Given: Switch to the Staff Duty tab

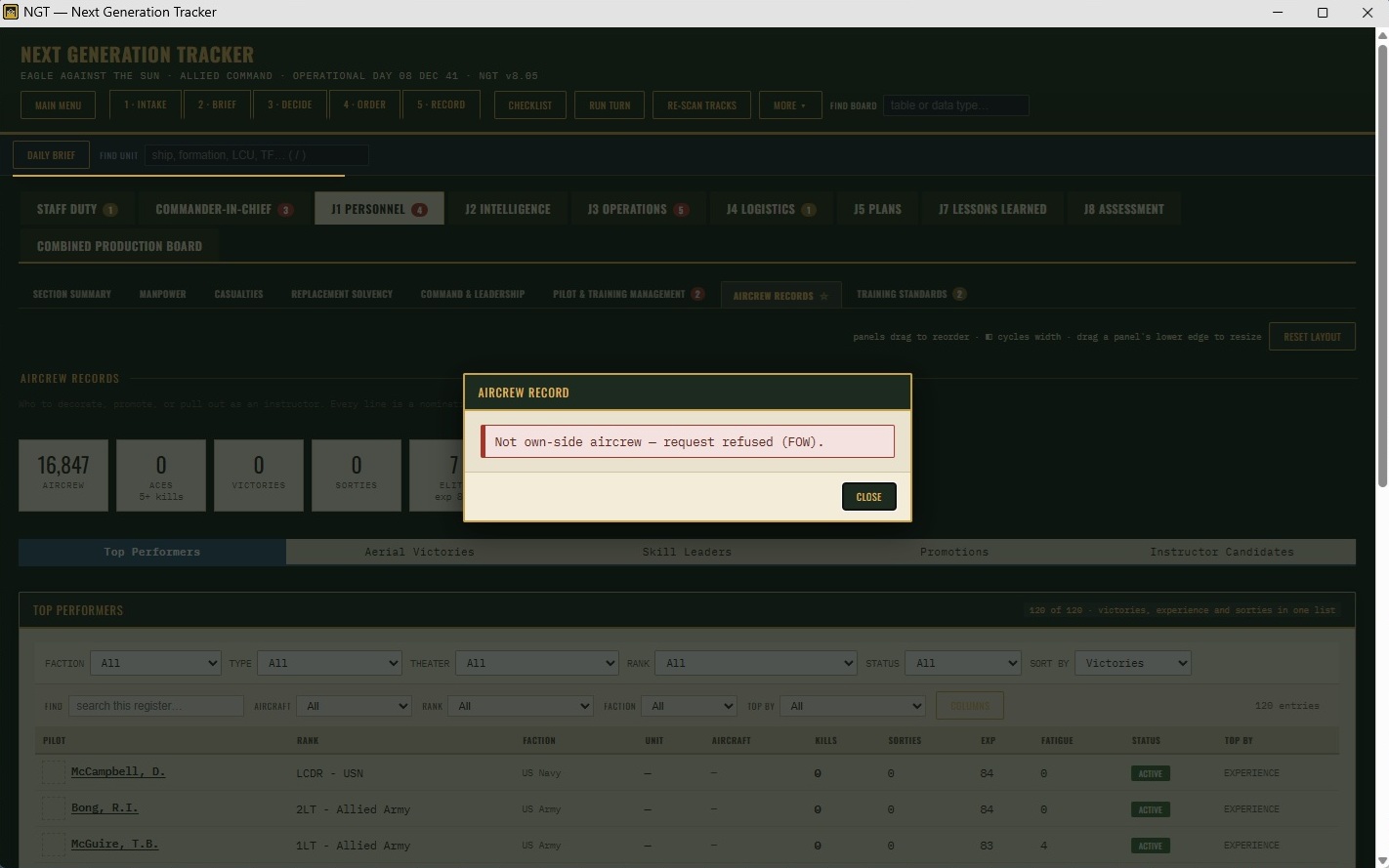Looking at the screenshot, I should (x=77, y=209).
